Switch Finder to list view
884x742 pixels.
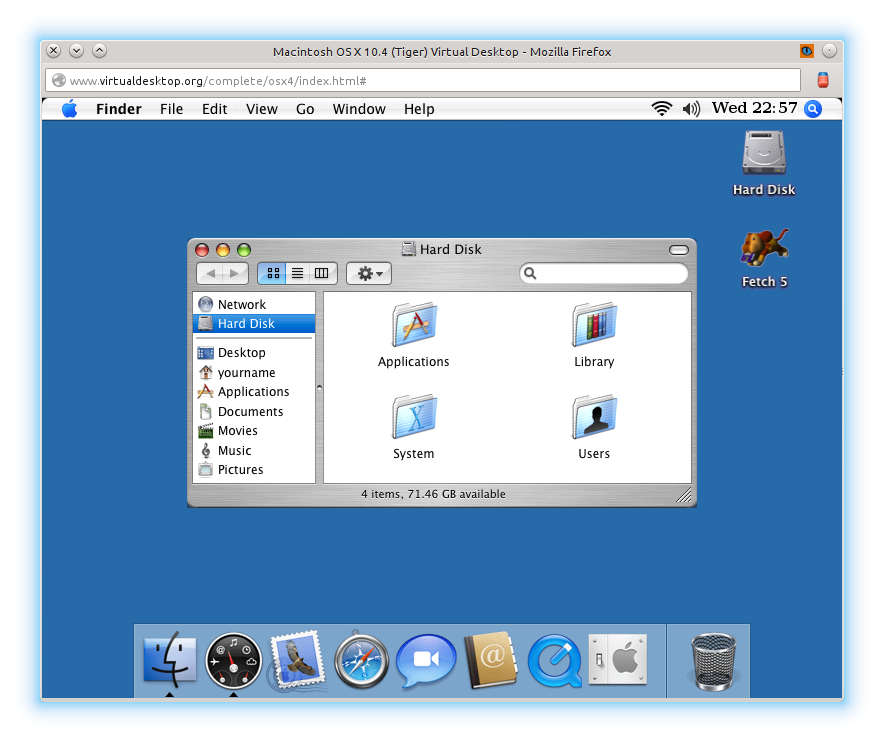coord(297,273)
